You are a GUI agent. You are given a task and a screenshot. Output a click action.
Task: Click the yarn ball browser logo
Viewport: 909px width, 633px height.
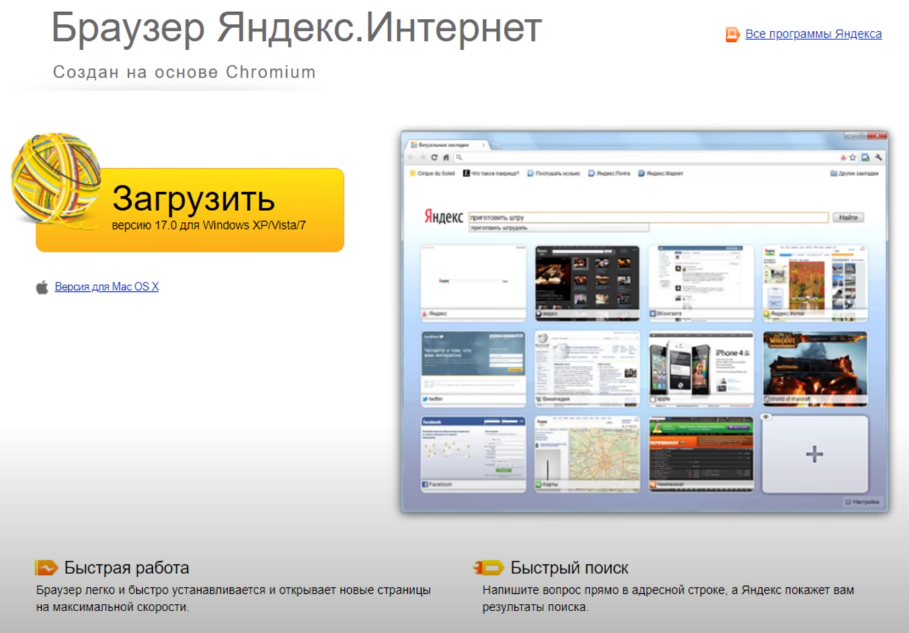coord(56,179)
